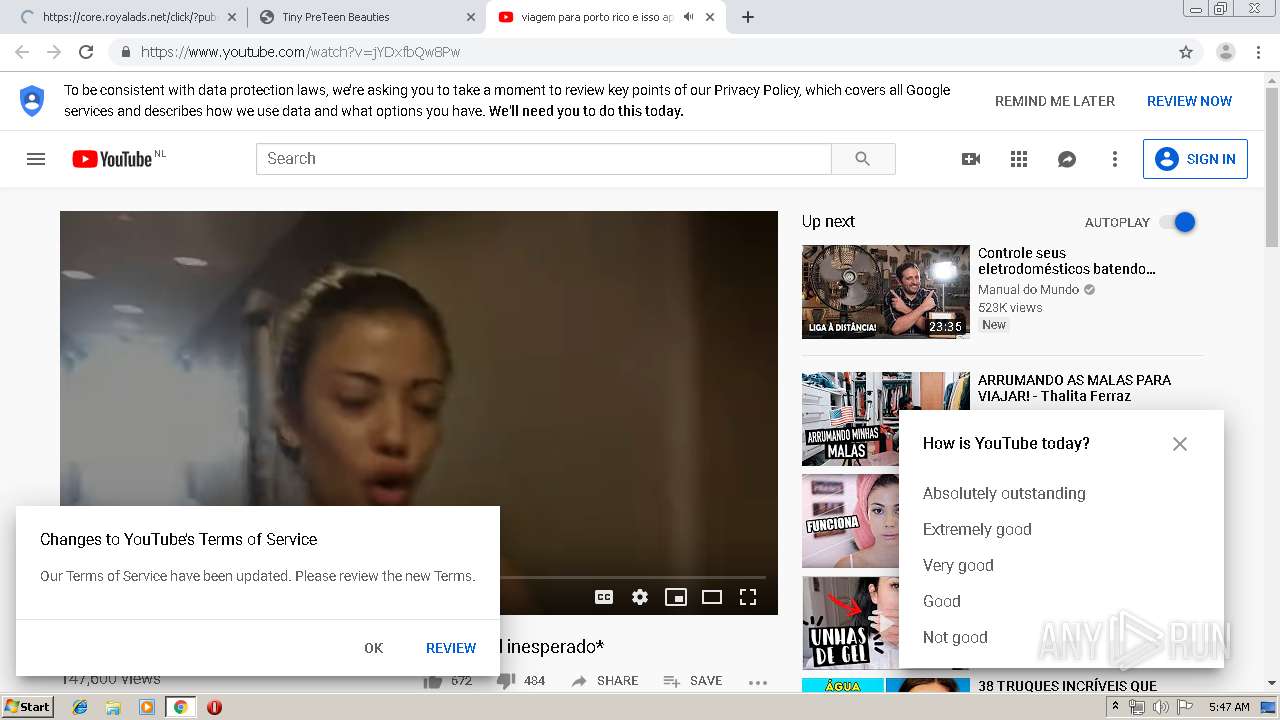Open the 'Arrumando minhas malas' thumbnail
Screen dimensions: 1280x720
pos(850,419)
